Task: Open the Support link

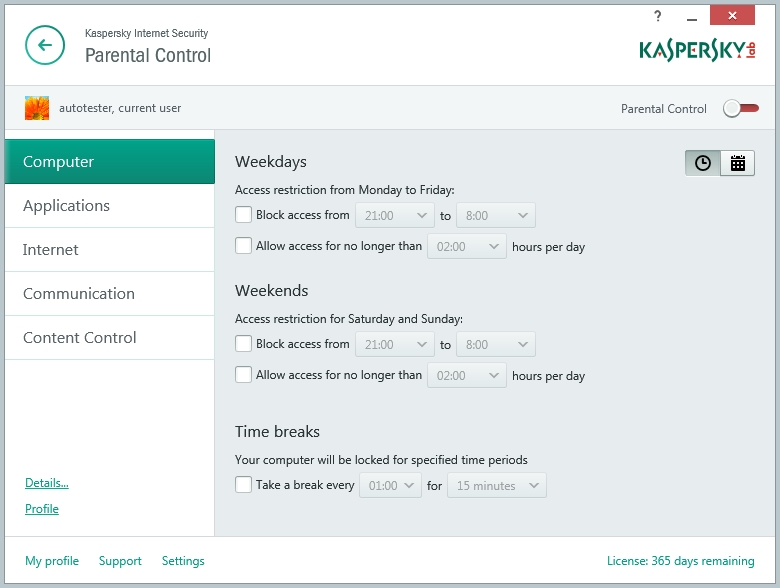Action: click(x=120, y=561)
